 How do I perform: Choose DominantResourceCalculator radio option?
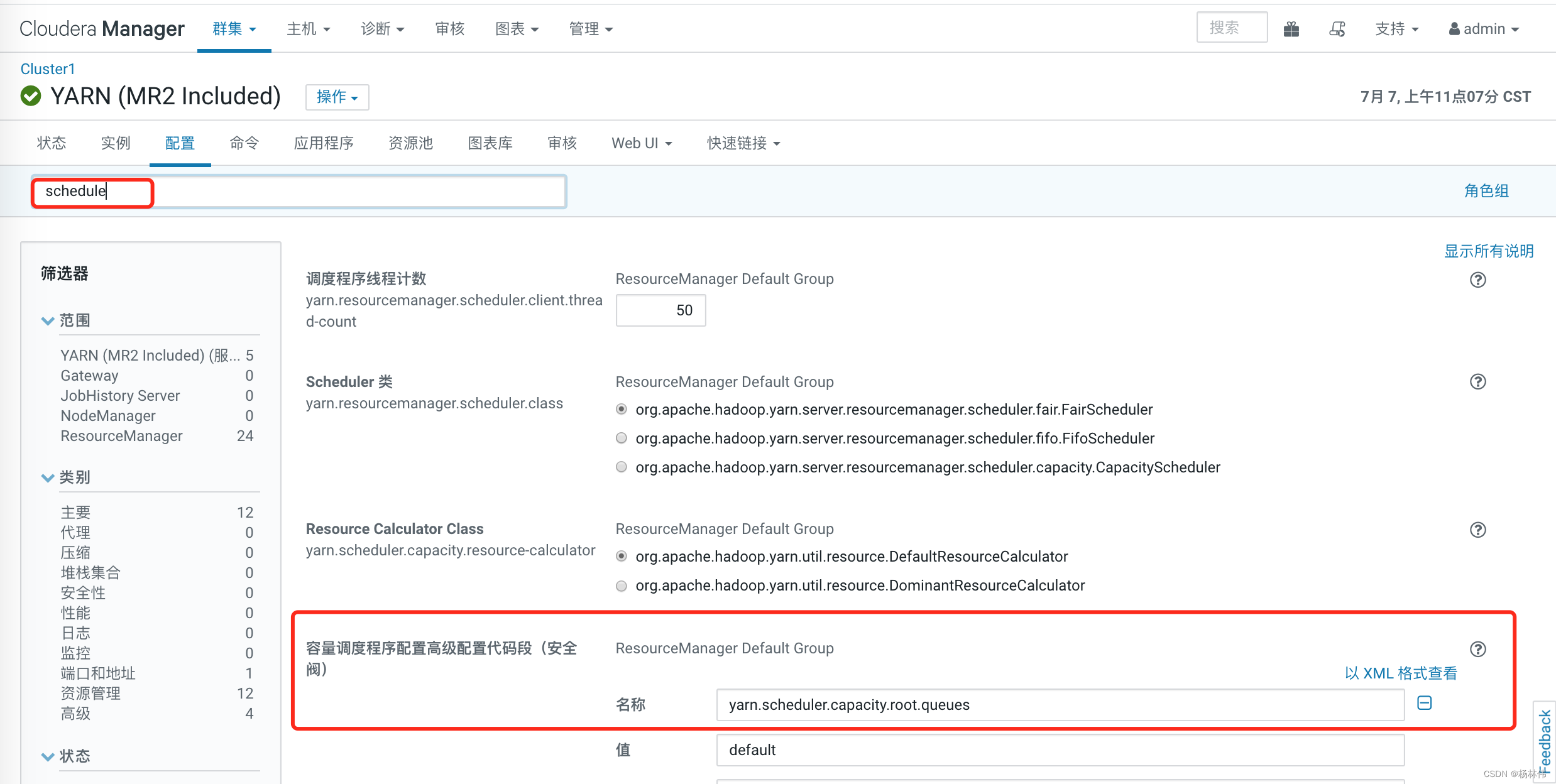[622, 586]
